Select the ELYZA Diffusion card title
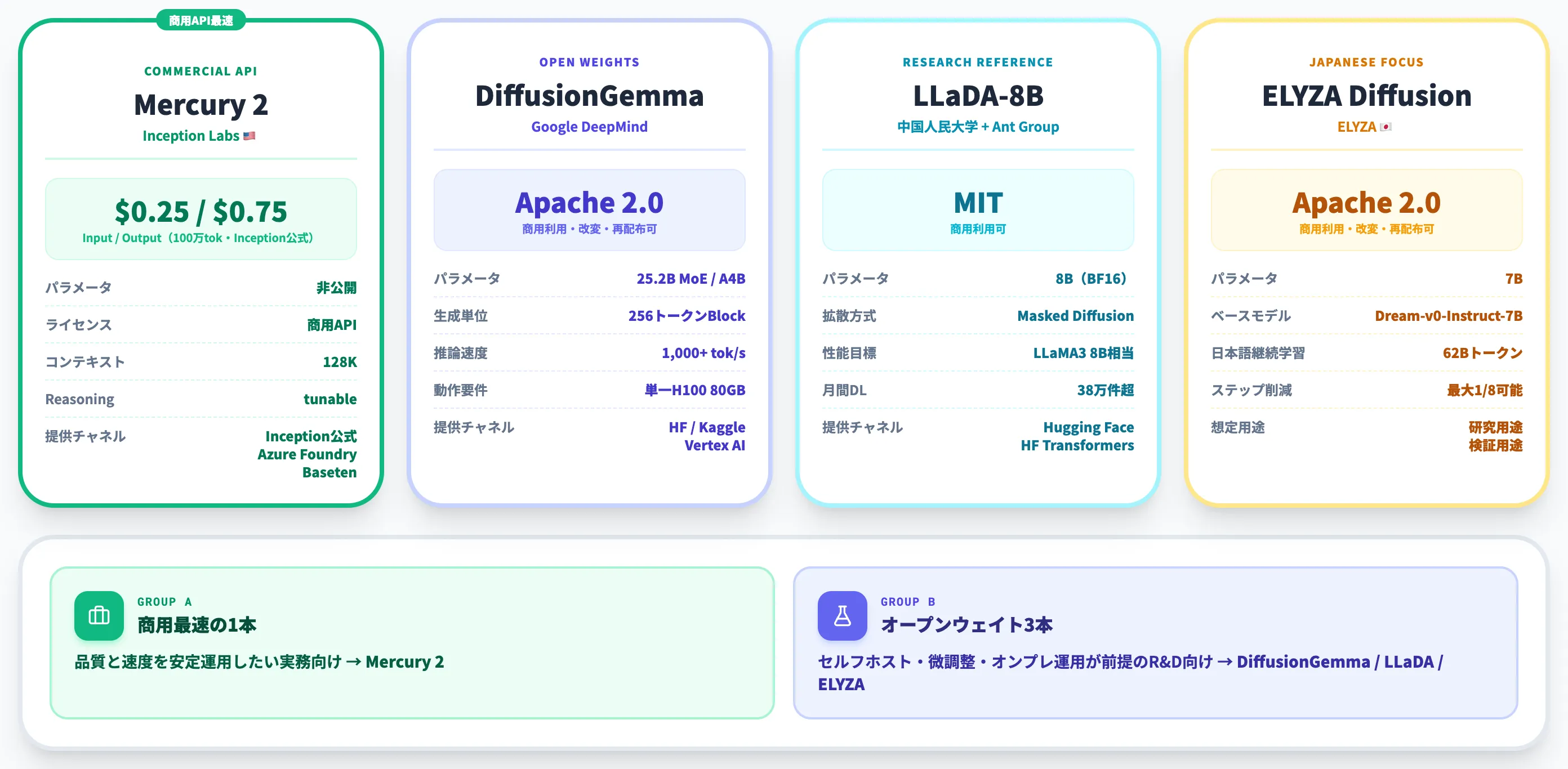 (x=1366, y=96)
